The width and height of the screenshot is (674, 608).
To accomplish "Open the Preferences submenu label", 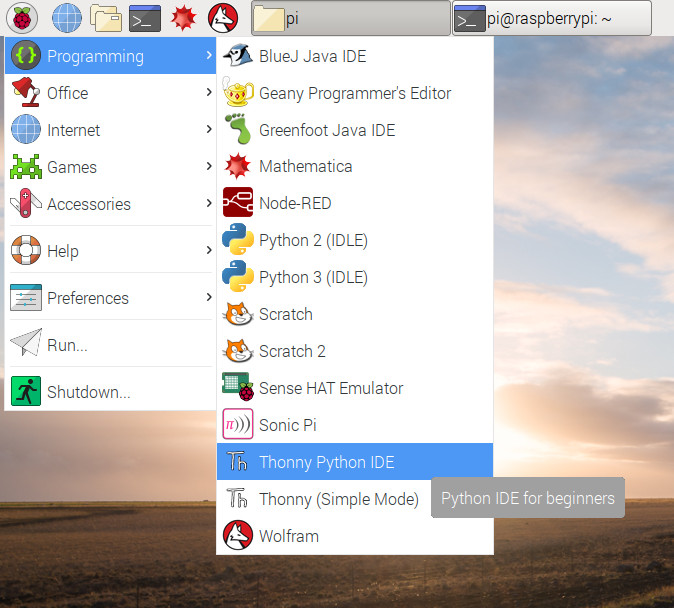I will click(x=88, y=298).
